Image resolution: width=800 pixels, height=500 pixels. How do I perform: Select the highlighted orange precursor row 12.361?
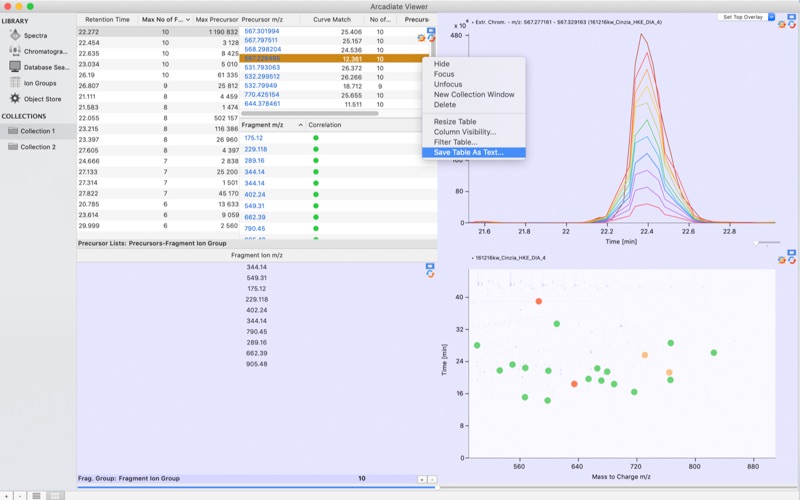pyautogui.click(x=334, y=59)
